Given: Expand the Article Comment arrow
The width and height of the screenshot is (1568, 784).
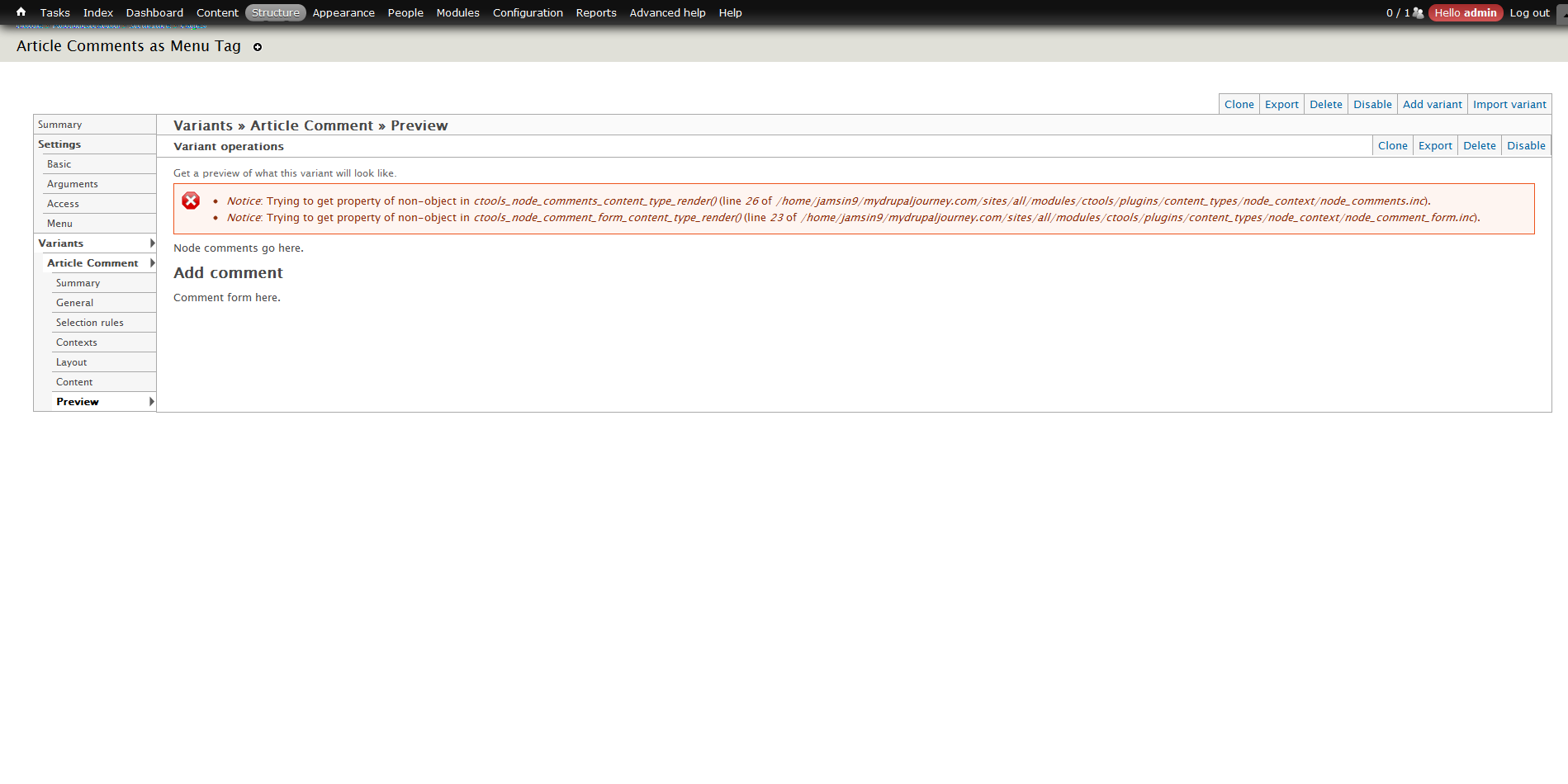Looking at the screenshot, I should [x=151, y=262].
